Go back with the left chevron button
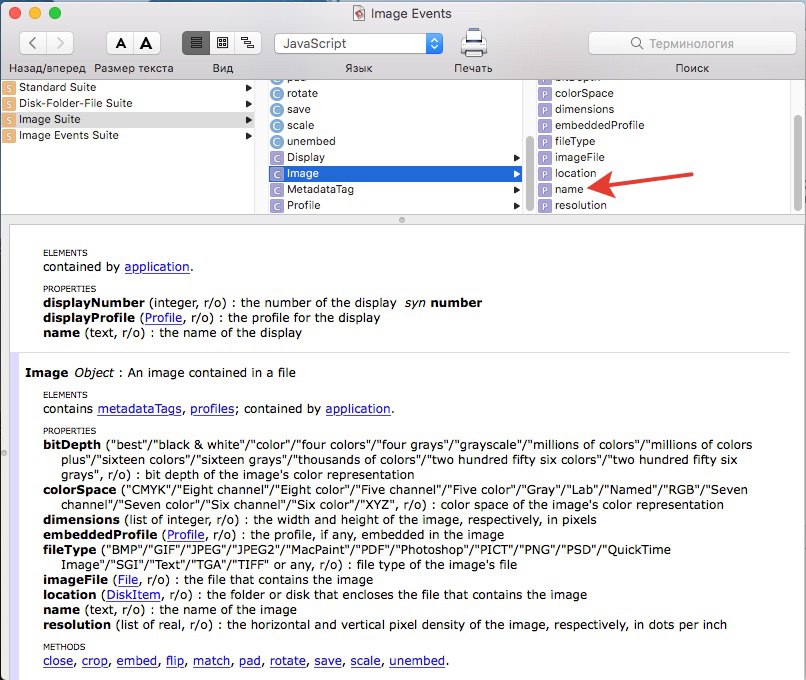This screenshot has width=806, height=680. tap(33, 43)
